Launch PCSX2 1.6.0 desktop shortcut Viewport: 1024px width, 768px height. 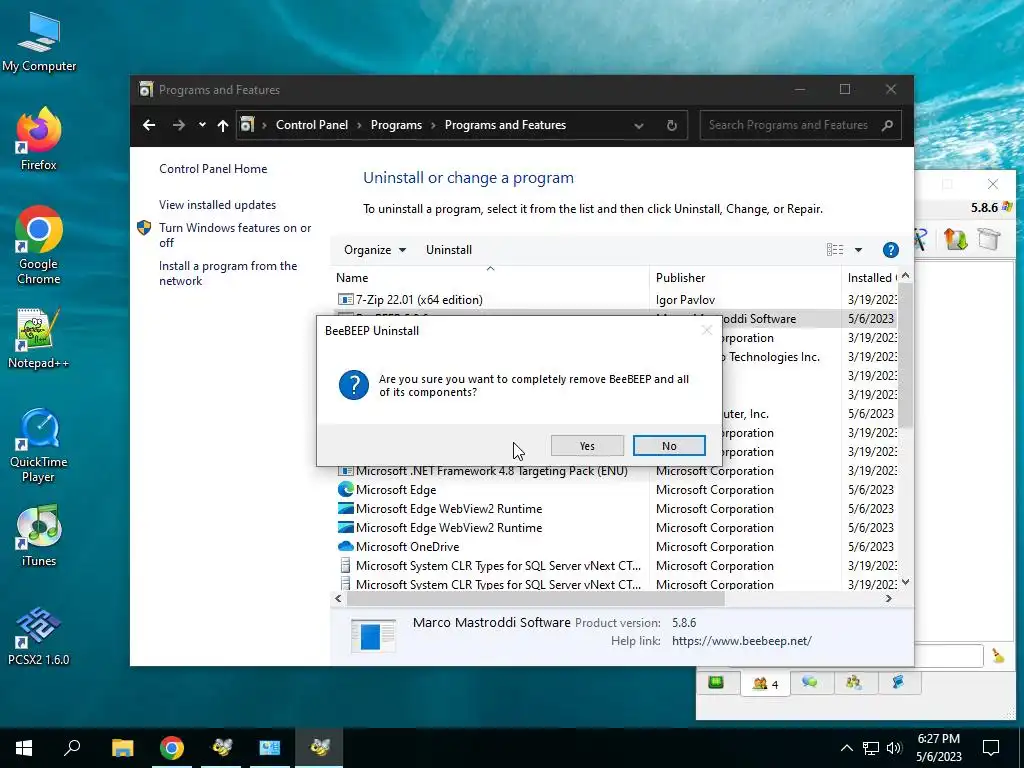point(39,635)
